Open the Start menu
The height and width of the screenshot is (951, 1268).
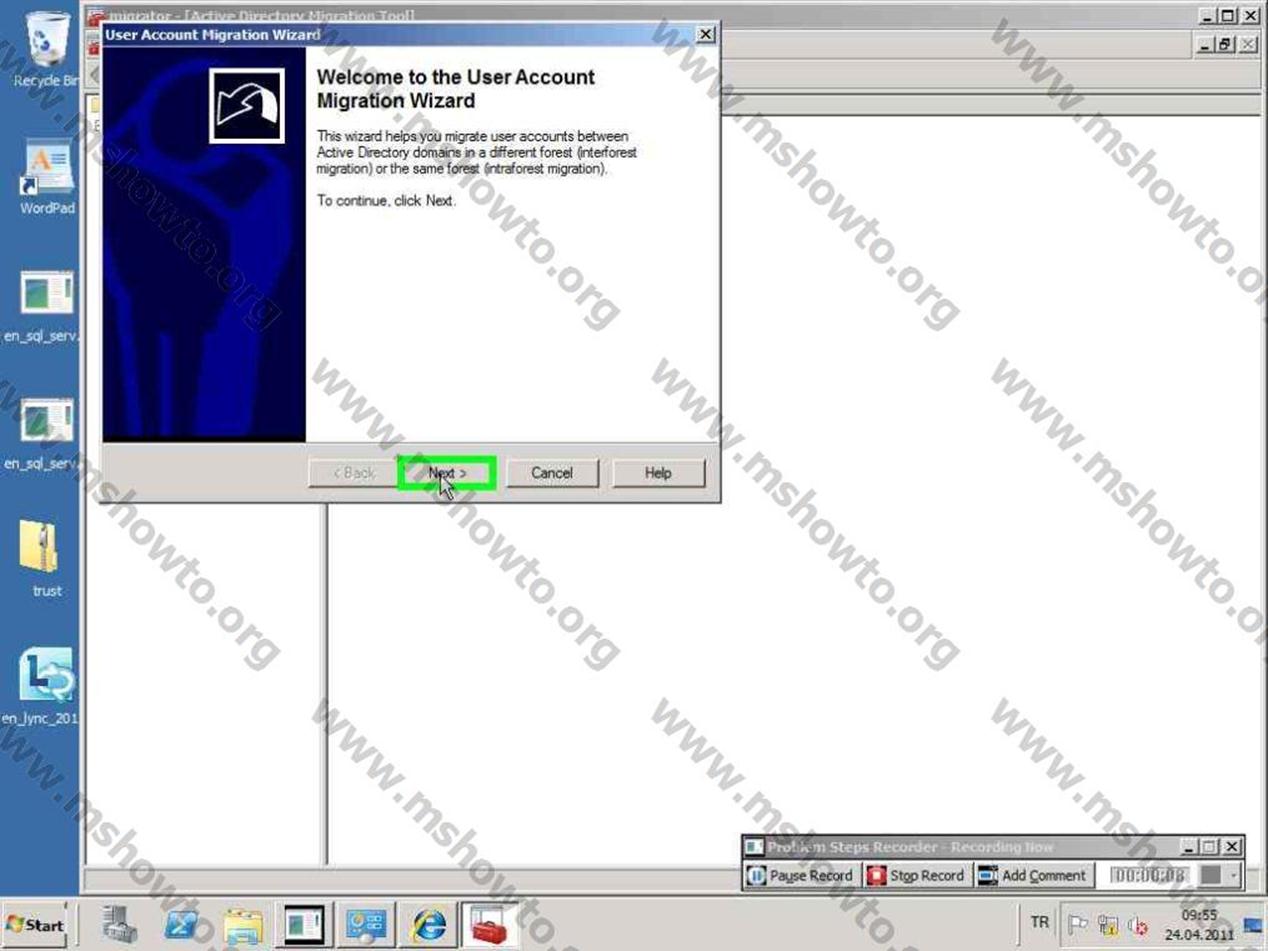pyautogui.click(x=37, y=925)
